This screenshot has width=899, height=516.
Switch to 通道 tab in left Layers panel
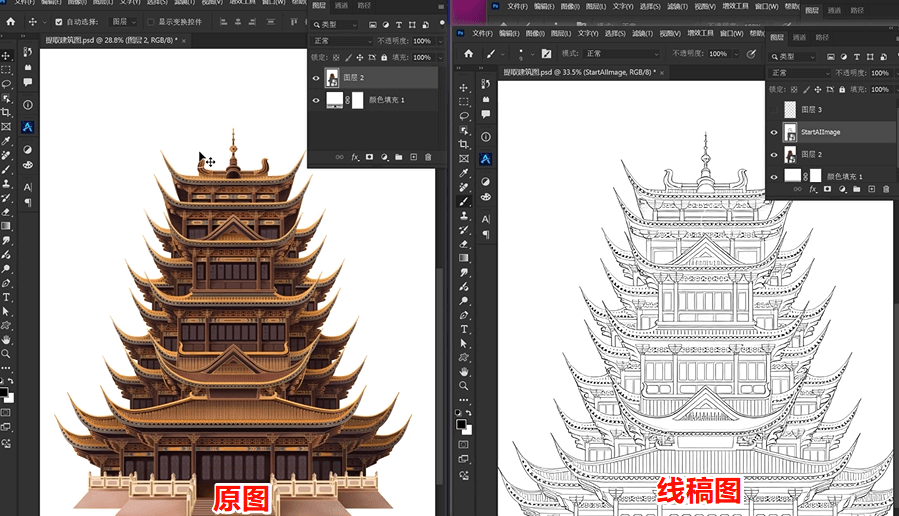coord(342,5)
